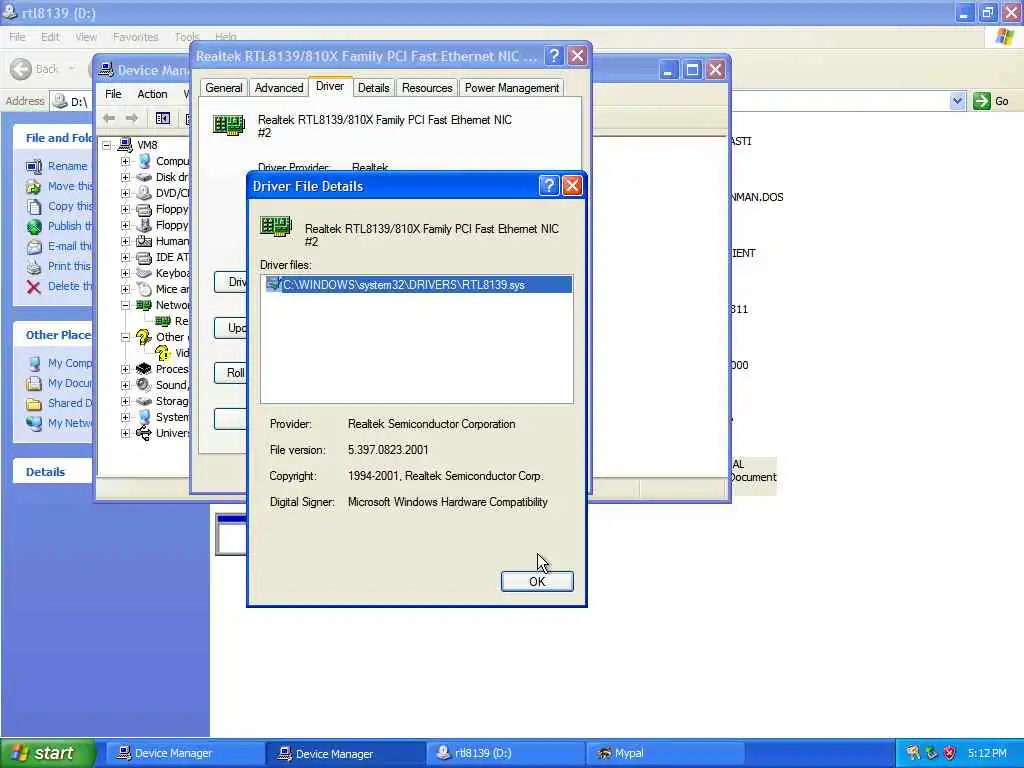Click the help question mark in Driver File Details

tap(549, 186)
